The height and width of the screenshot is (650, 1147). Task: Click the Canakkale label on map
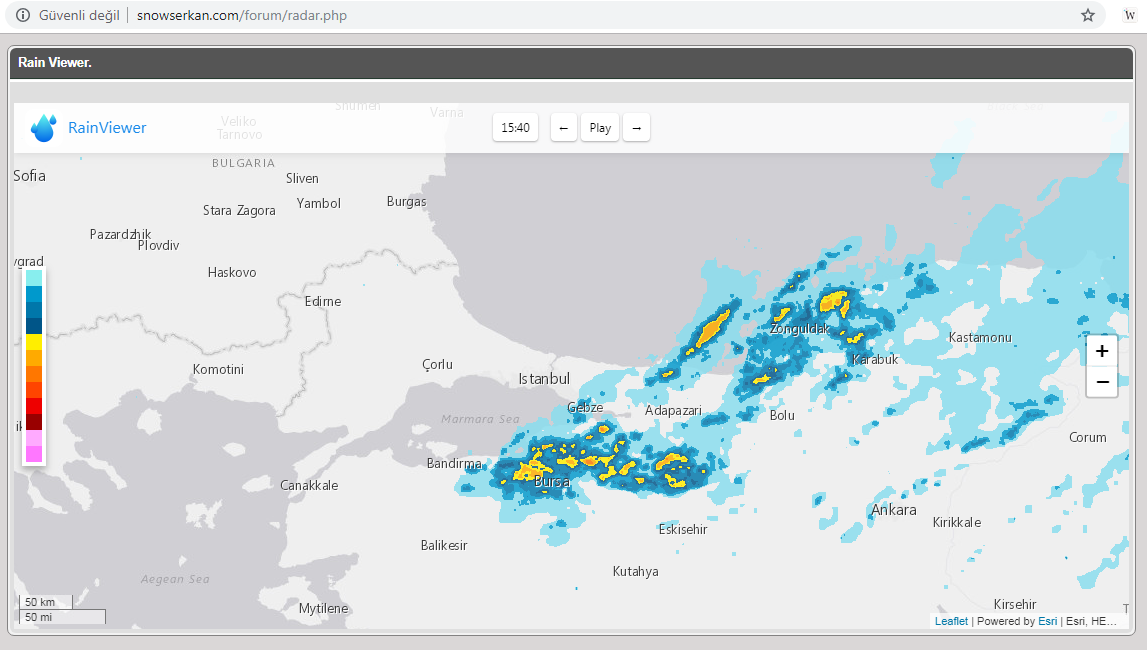(309, 485)
